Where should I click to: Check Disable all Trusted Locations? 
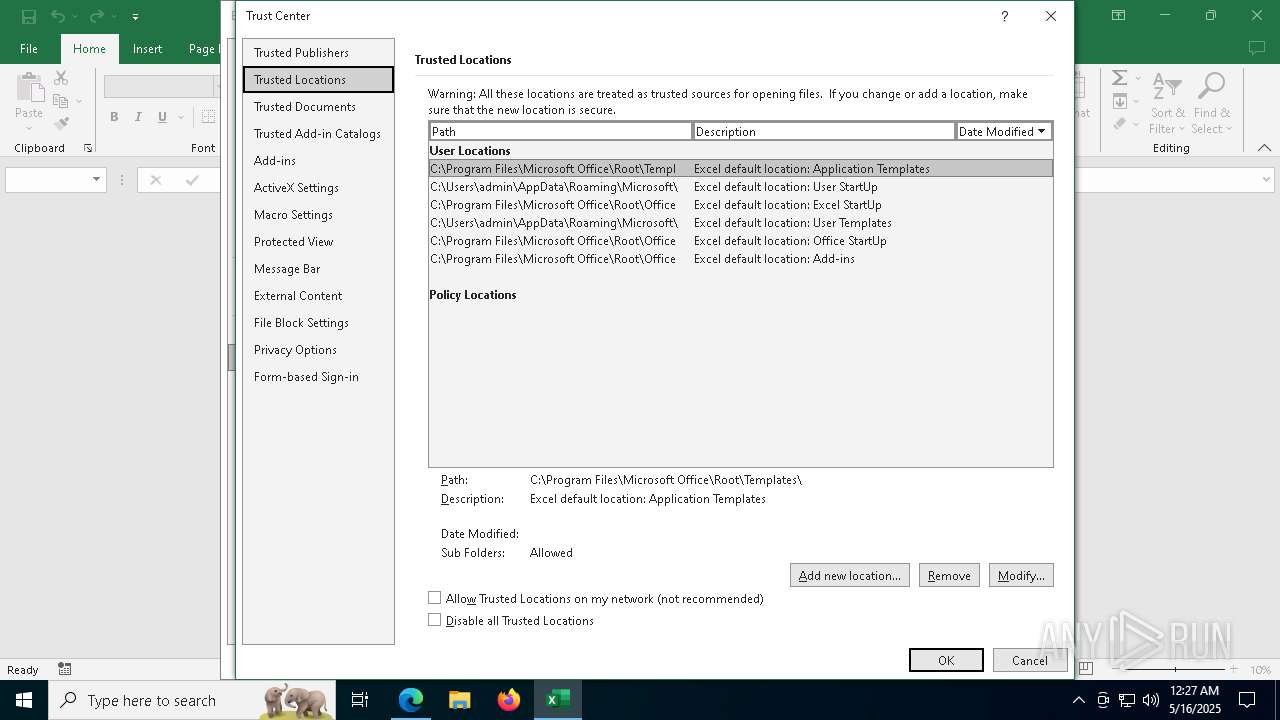(x=434, y=620)
